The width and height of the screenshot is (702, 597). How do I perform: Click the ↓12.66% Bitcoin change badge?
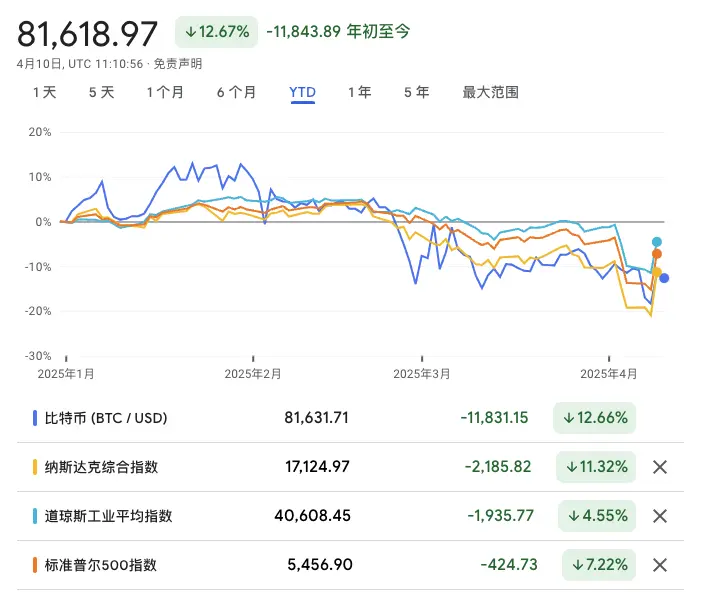pyautogui.click(x=595, y=418)
